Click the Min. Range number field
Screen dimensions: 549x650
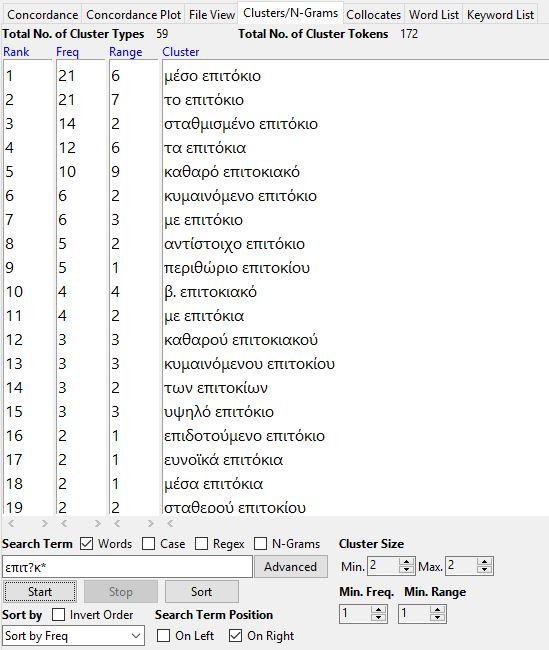(415, 614)
